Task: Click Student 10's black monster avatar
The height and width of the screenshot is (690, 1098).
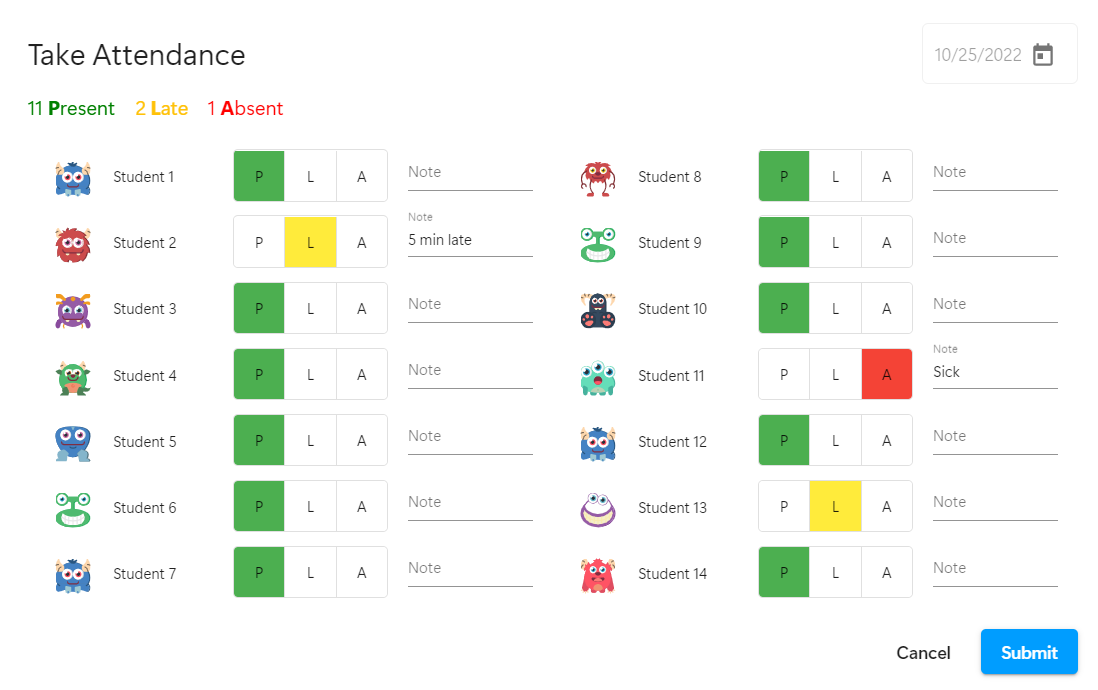Action: pos(598,309)
